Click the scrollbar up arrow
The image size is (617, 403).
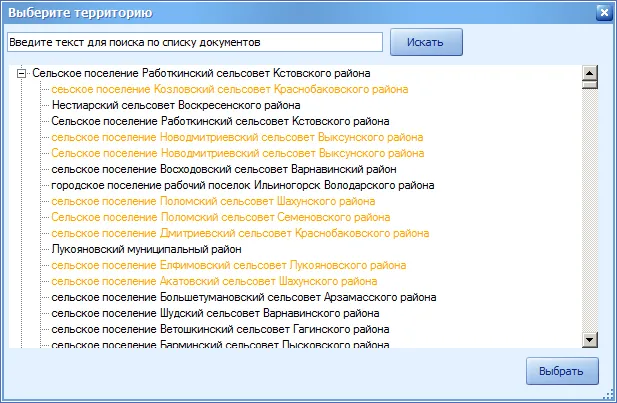tap(589, 73)
